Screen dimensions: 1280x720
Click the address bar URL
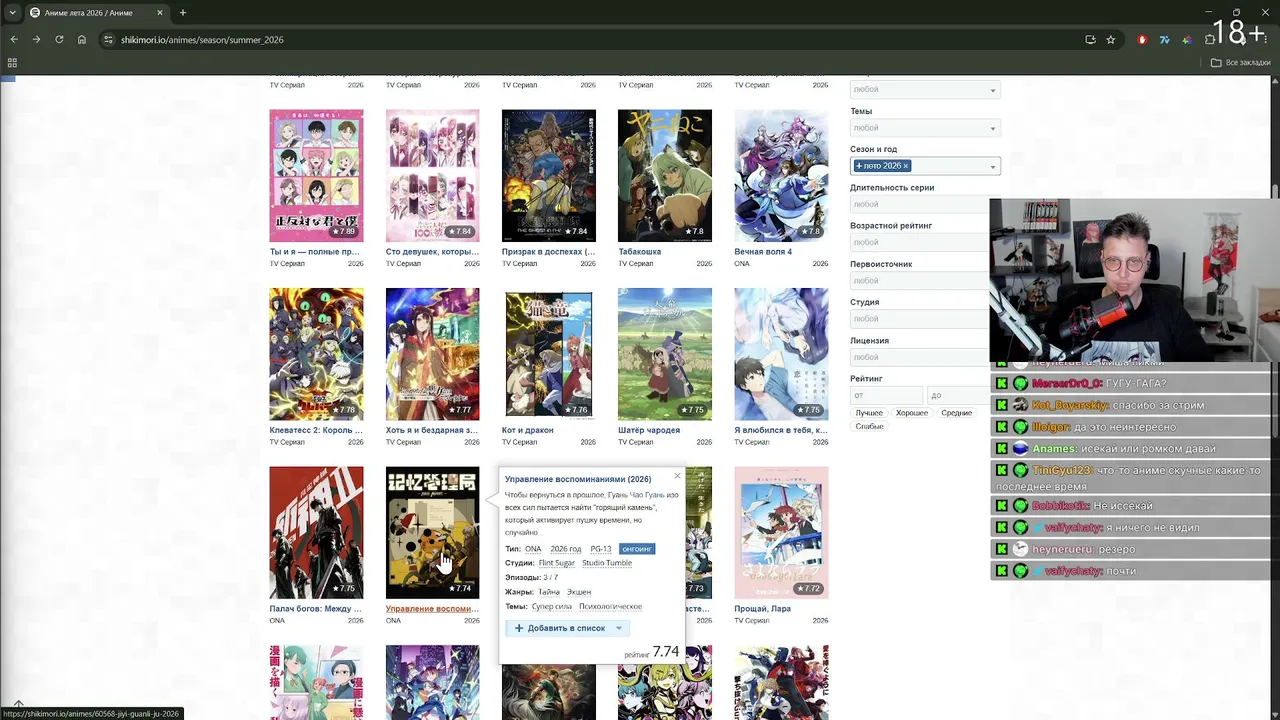point(202,40)
